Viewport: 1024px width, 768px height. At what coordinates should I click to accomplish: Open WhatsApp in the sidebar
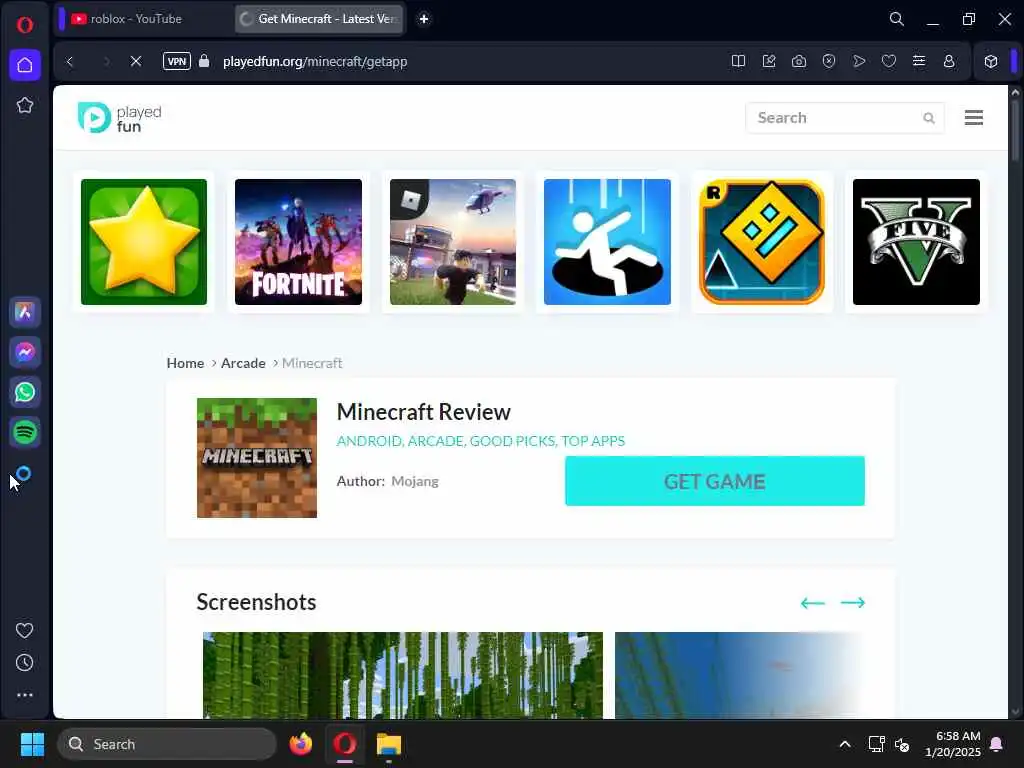[25, 392]
